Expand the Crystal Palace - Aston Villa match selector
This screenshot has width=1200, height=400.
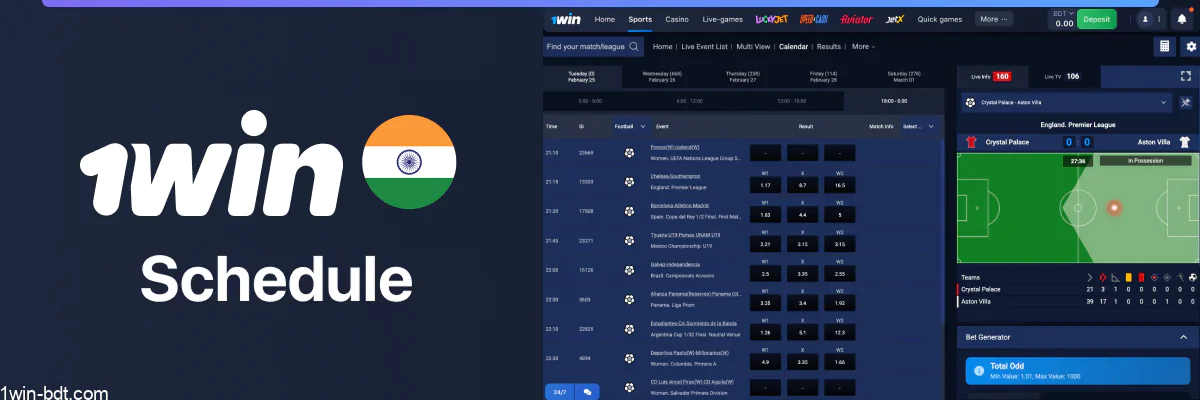(x=1065, y=102)
